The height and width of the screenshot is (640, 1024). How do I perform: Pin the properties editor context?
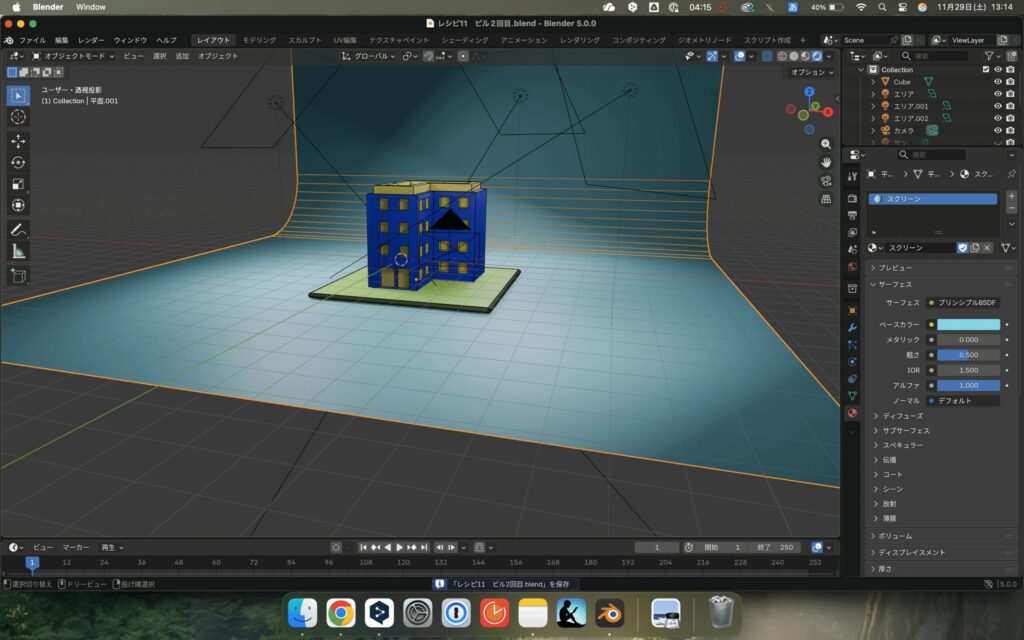click(1012, 174)
